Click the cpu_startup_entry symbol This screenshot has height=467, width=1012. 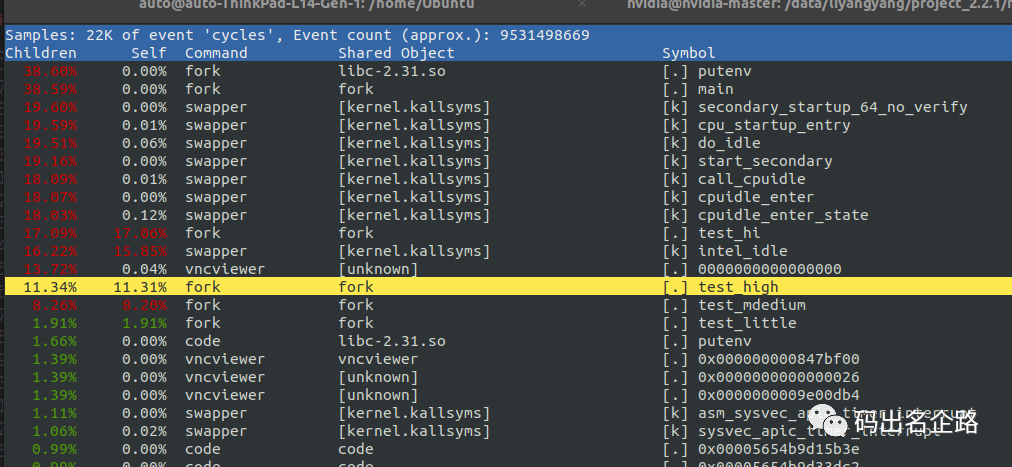click(774, 125)
